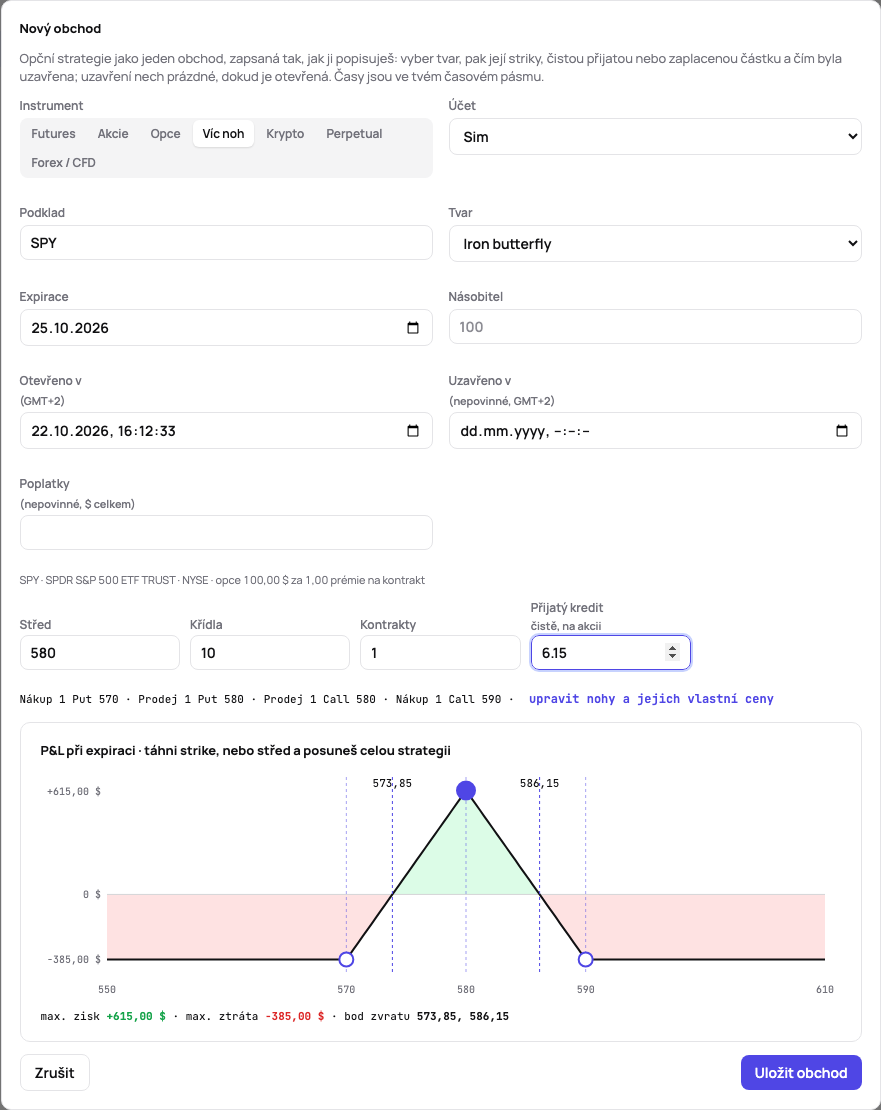Click the Otevřeno v datetime field
881x1110 pixels.
tap(226, 431)
